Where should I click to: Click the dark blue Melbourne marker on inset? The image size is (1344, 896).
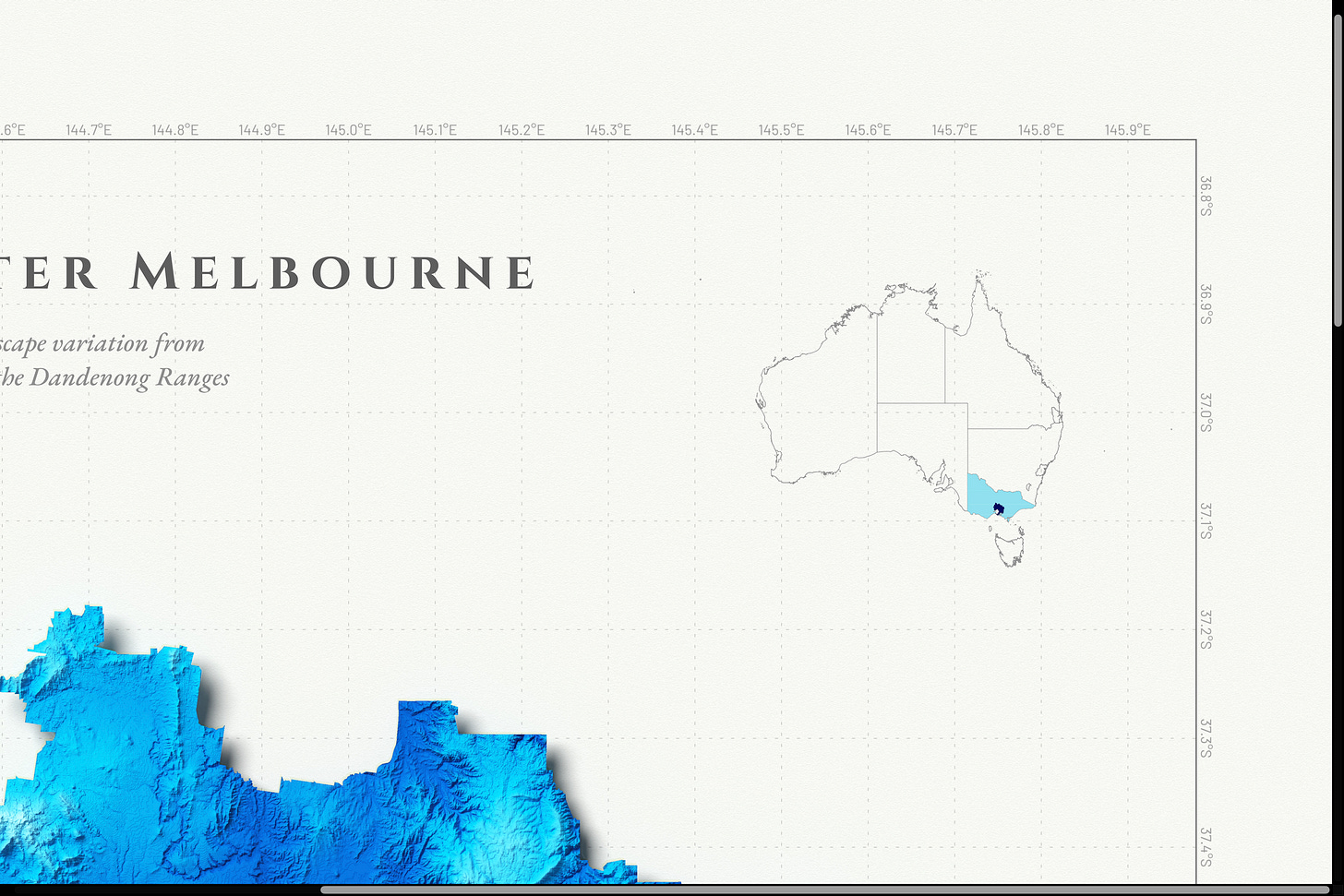998,508
